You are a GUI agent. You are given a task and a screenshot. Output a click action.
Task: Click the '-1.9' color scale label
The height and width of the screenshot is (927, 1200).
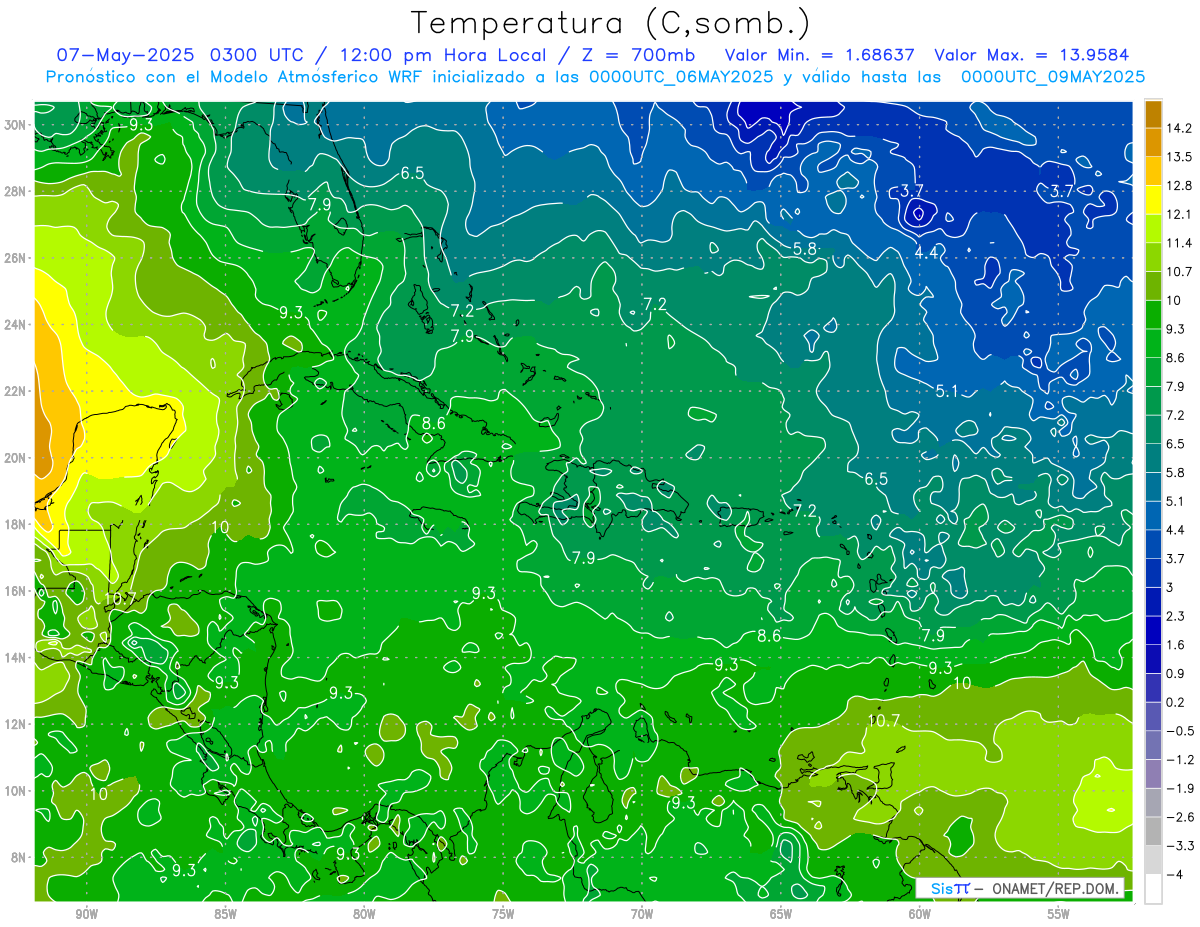coord(1180,788)
